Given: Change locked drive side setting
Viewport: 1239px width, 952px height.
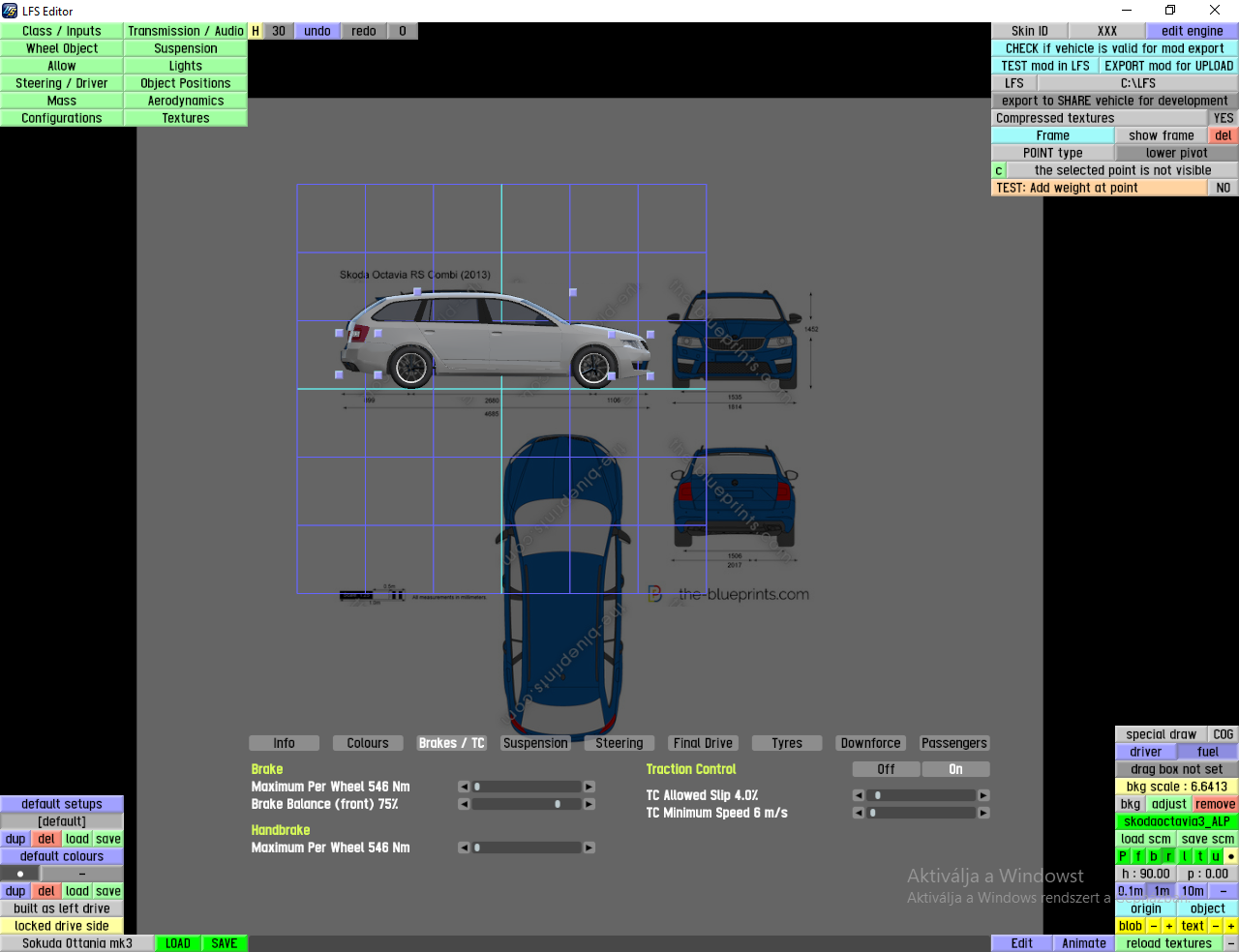Looking at the screenshot, I should point(62,926).
